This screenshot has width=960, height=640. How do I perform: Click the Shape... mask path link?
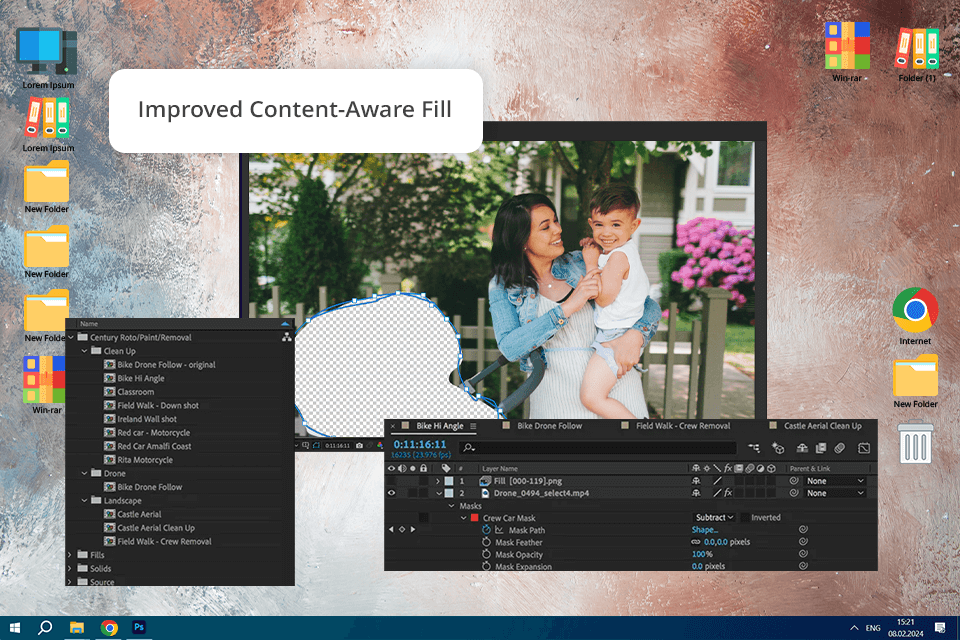[x=705, y=530]
